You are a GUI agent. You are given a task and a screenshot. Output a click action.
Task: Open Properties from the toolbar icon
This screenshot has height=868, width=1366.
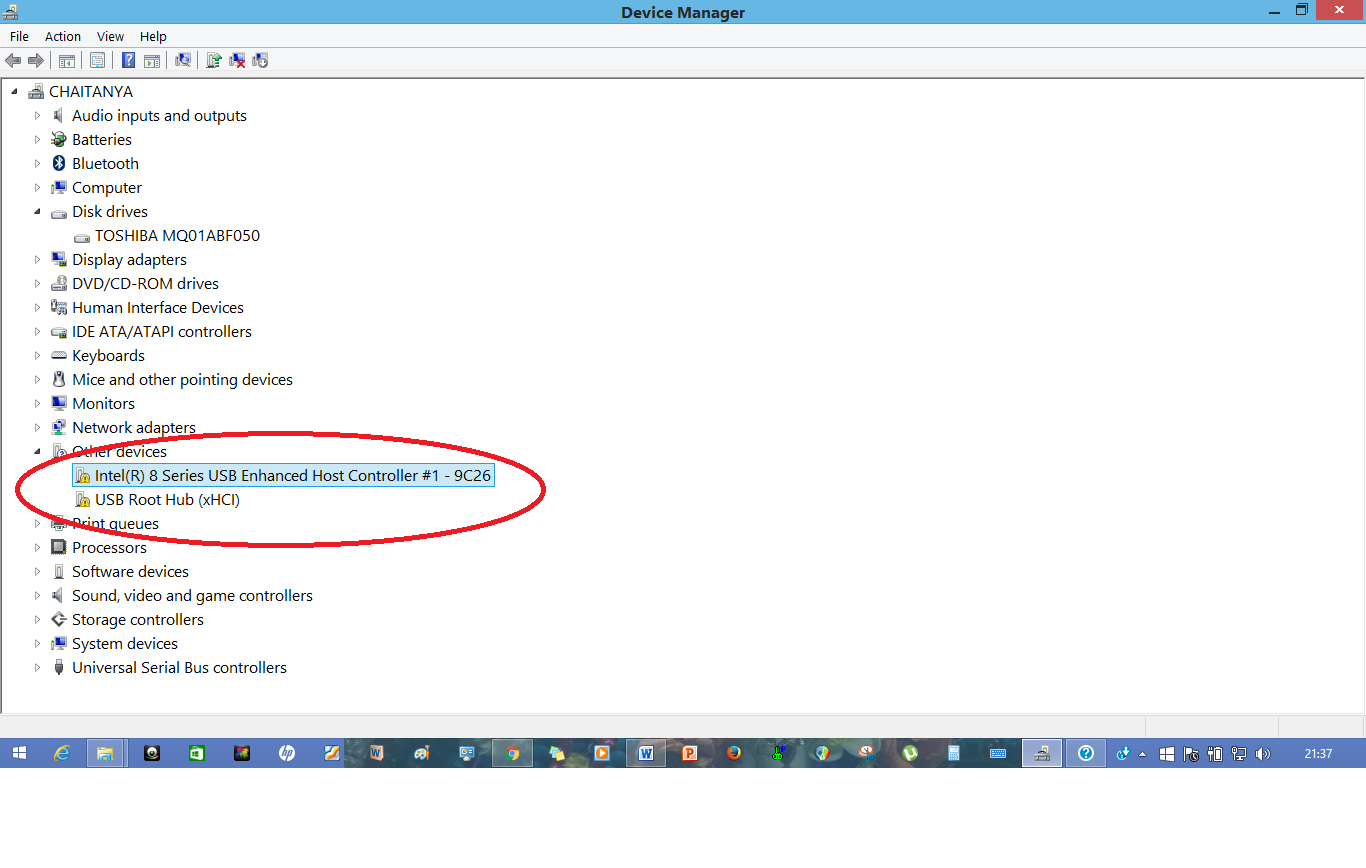(97, 61)
